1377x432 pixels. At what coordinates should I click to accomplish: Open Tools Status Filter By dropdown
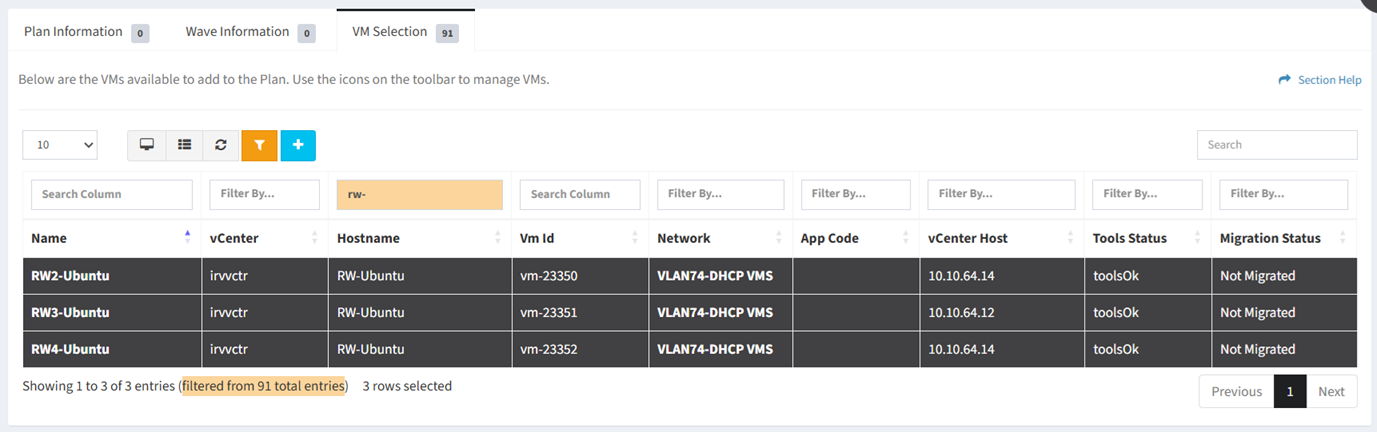tap(1147, 194)
